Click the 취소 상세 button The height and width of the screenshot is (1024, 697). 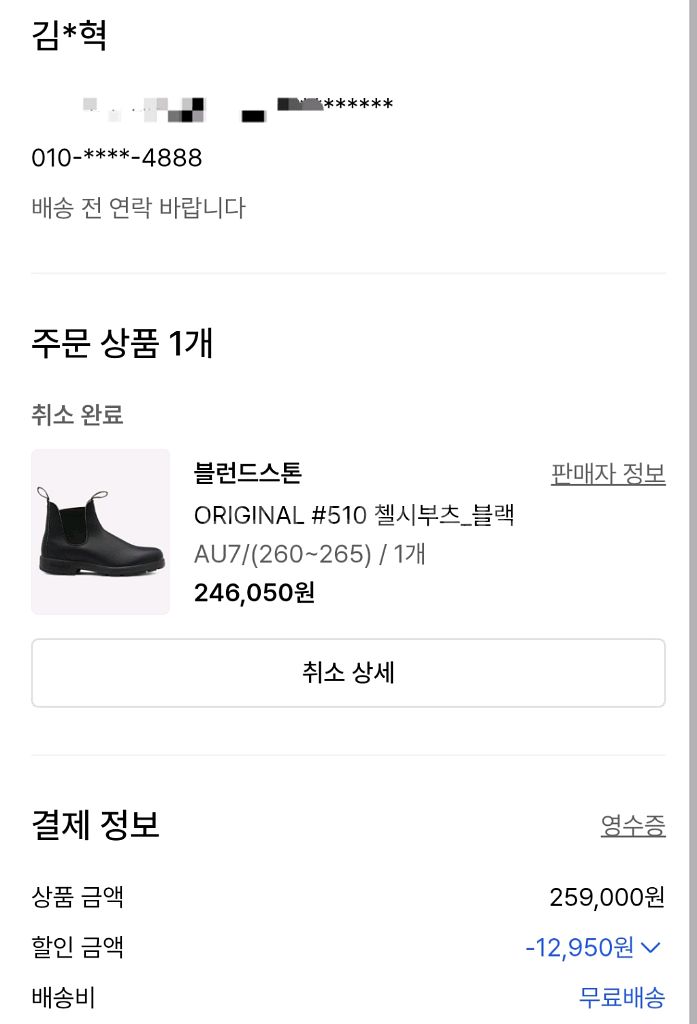pyautogui.click(x=348, y=673)
